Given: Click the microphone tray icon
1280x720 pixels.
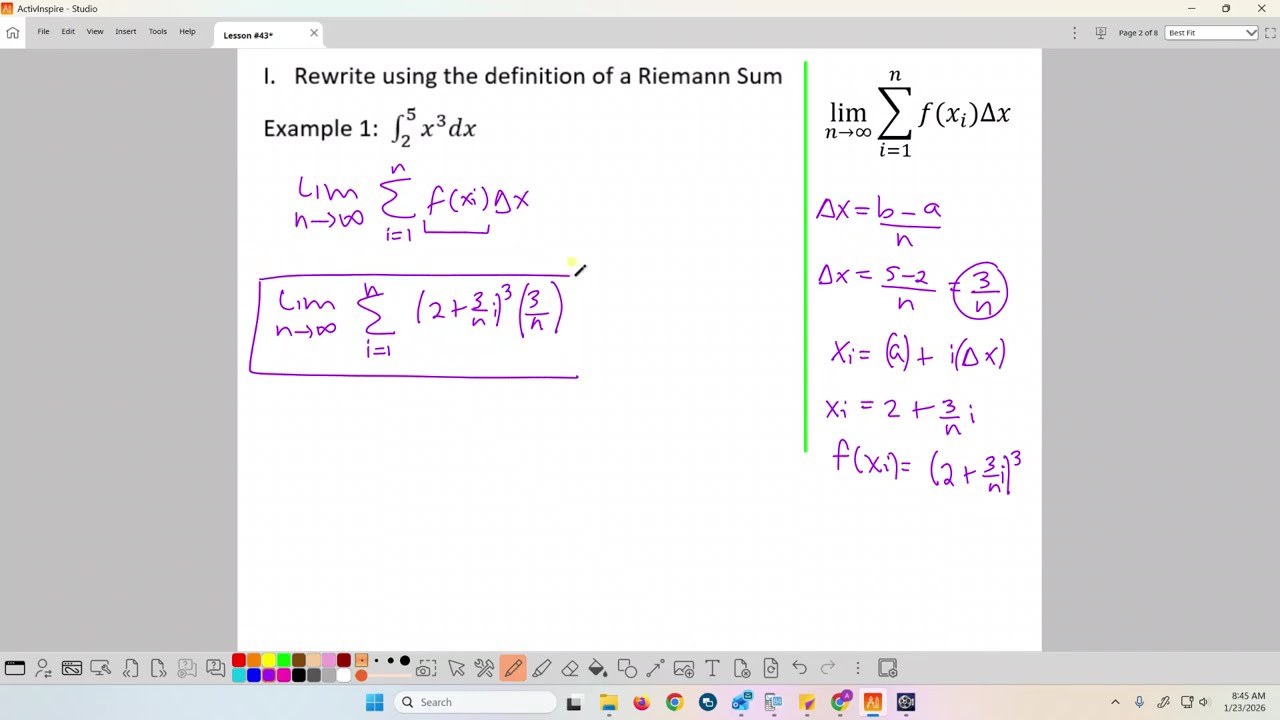Looking at the screenshot, I should 1139,702.
